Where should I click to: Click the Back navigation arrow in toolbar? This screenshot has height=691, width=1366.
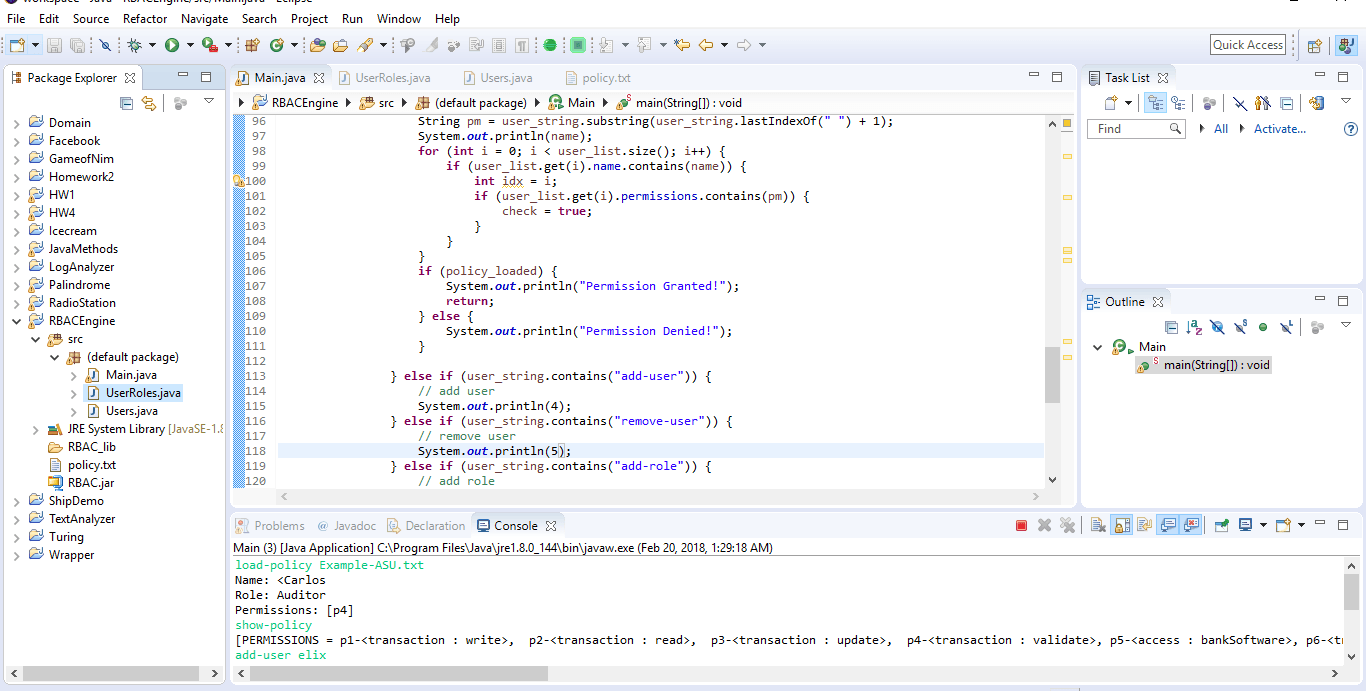click(706, 45)
